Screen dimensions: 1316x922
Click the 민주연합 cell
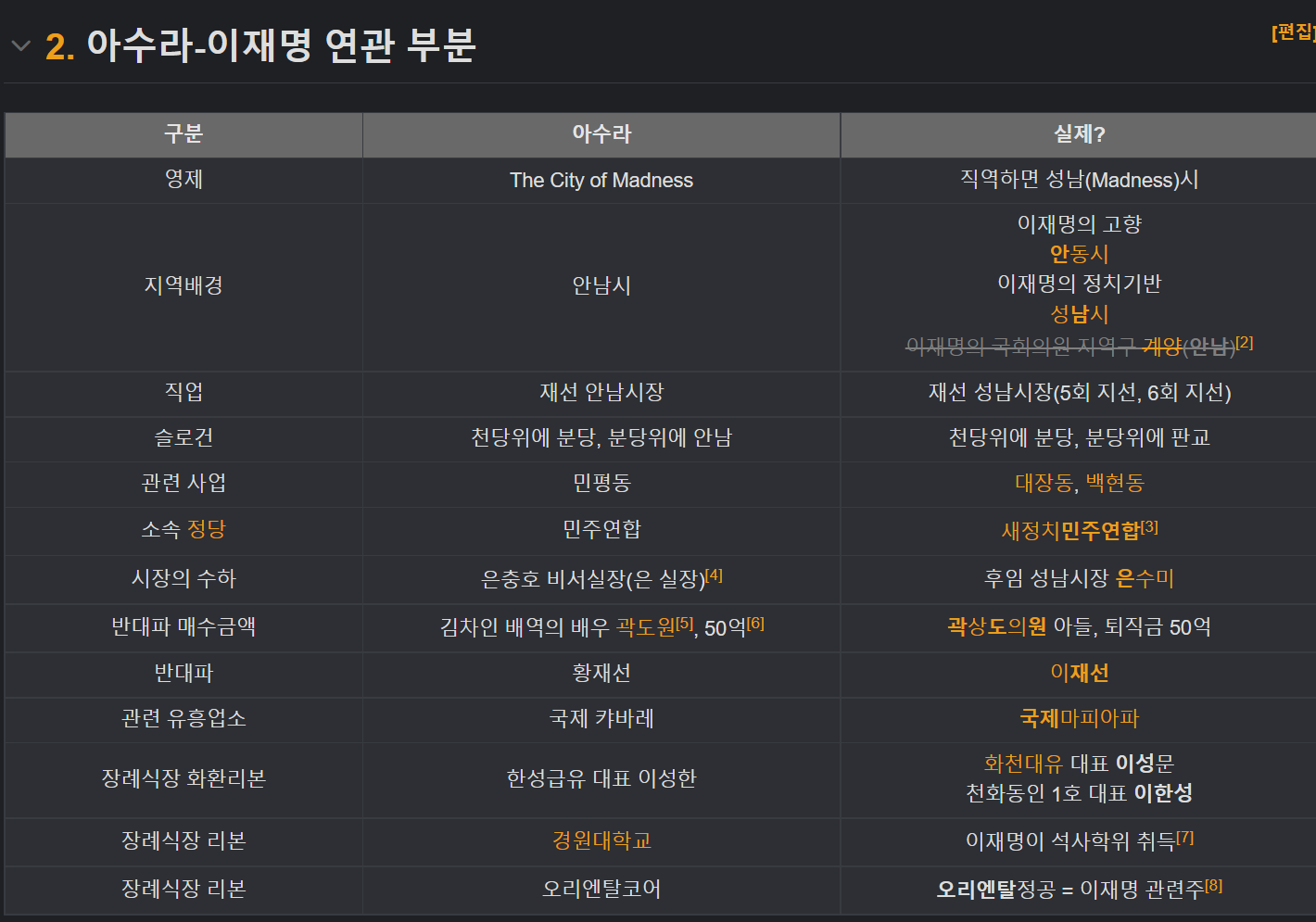pos(601,529)
